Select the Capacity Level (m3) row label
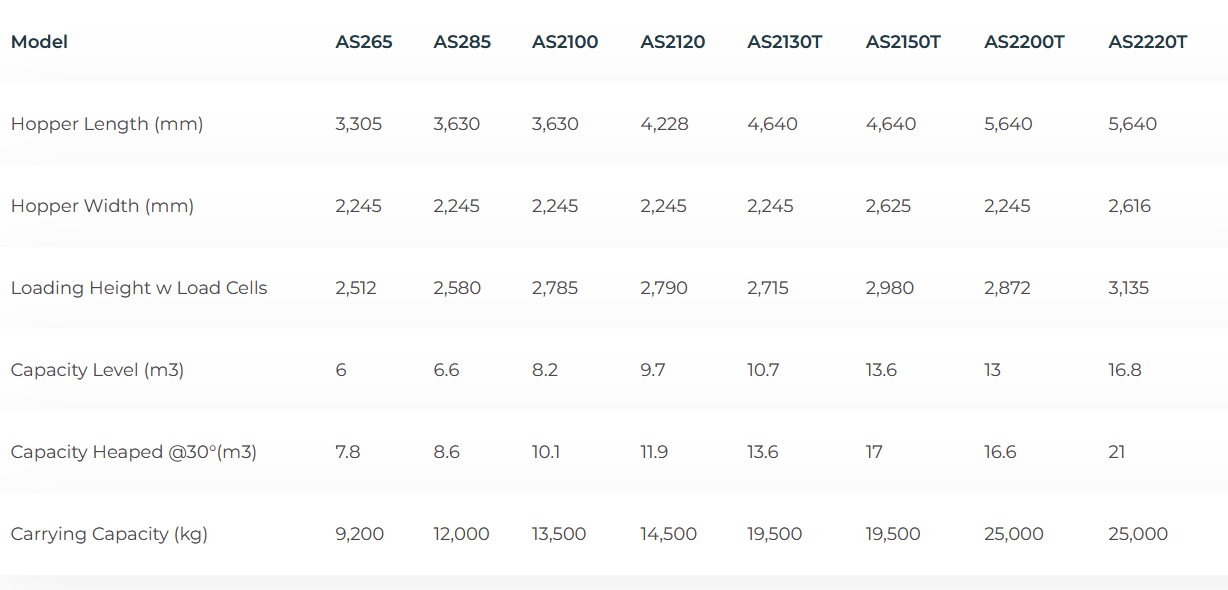This screenshot has height=590, width=1228. point(97,370)
